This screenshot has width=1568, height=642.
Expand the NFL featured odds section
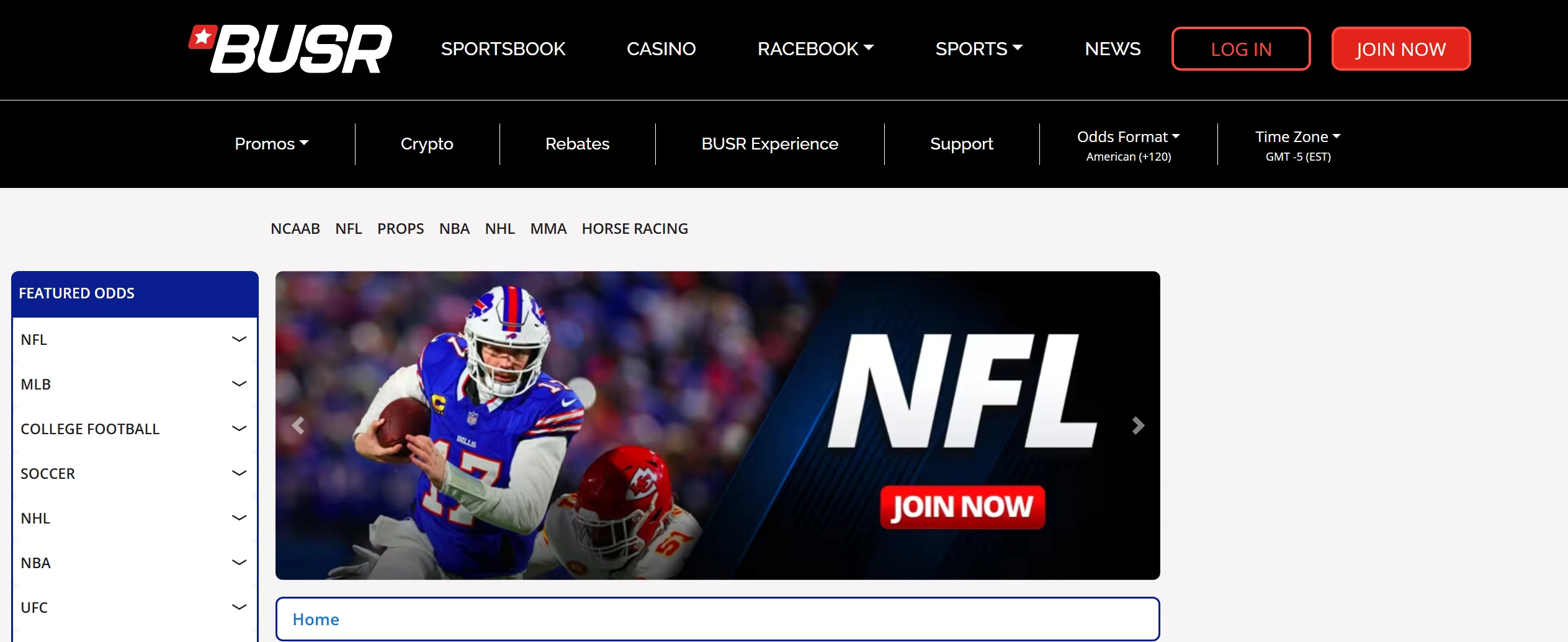(239, 339)
